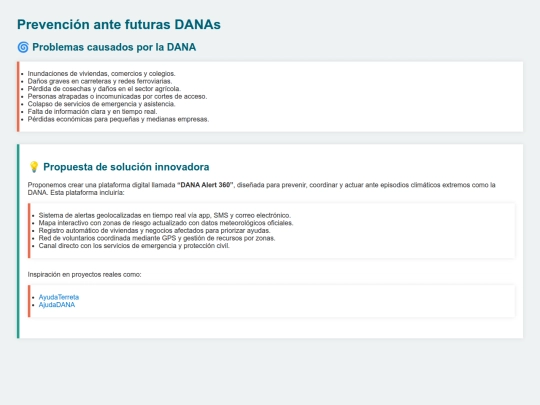540x405 pixels.
Task: Open the AyudaTerreta link
Action: (x=59, y=297)
